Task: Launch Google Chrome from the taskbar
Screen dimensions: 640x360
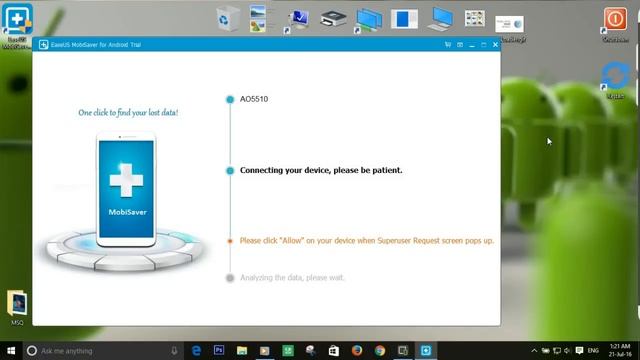Action: 380,351
